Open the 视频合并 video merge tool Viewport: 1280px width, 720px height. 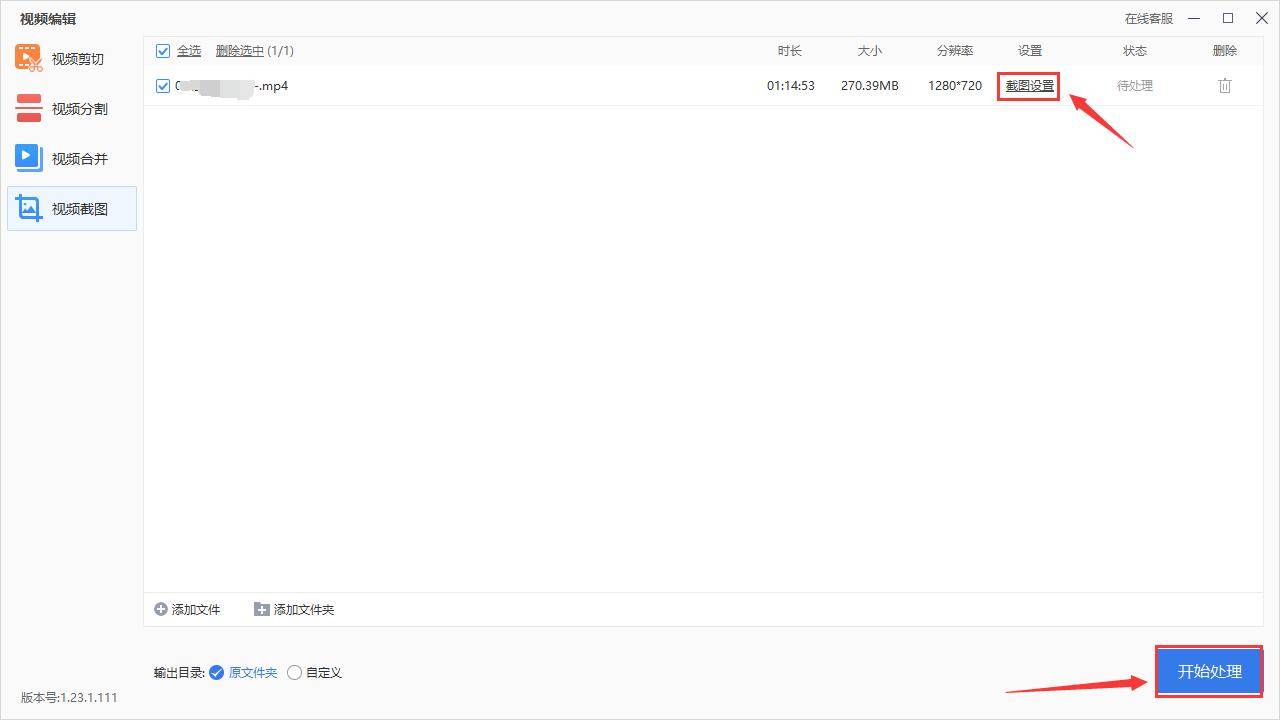(x=72, y=159)
